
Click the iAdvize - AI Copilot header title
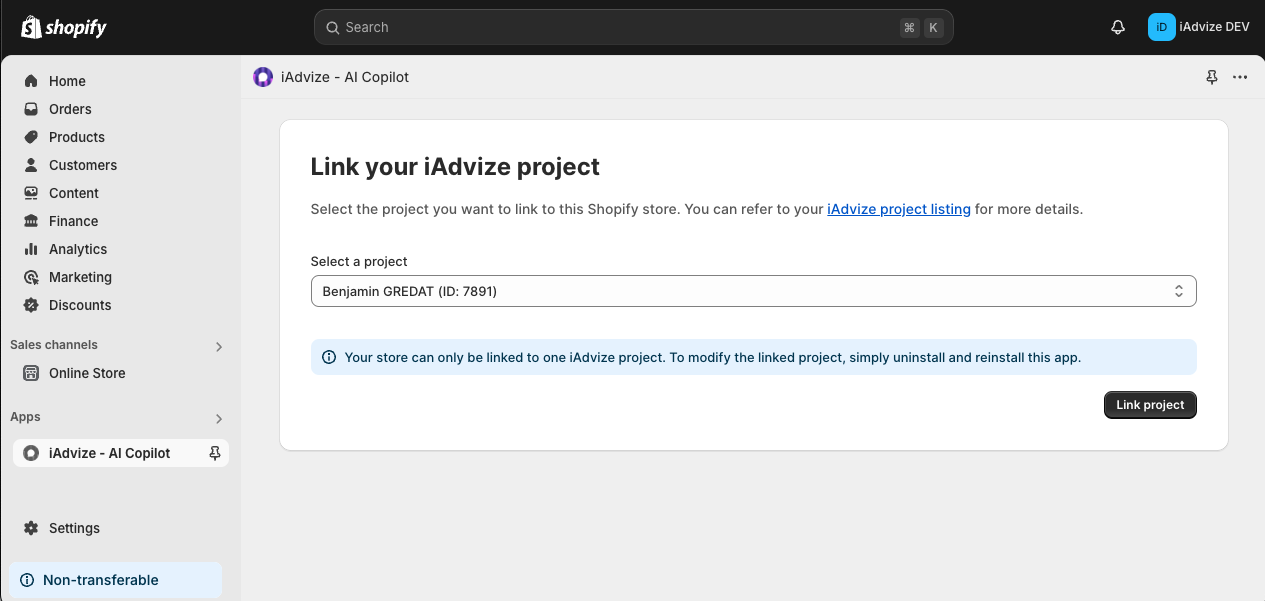click(344, 77)
